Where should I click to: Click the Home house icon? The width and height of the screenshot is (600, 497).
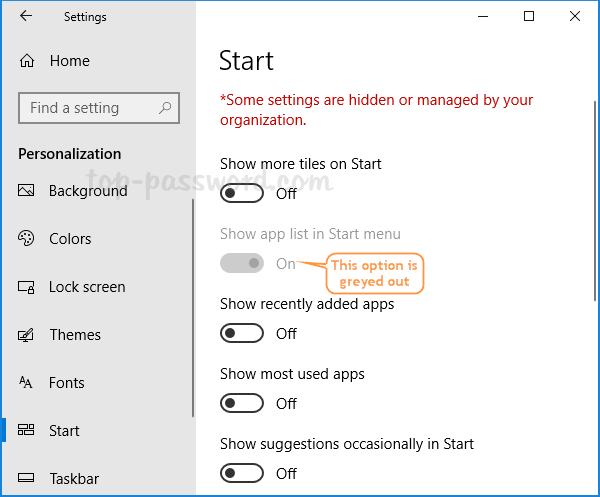(27, 61)
